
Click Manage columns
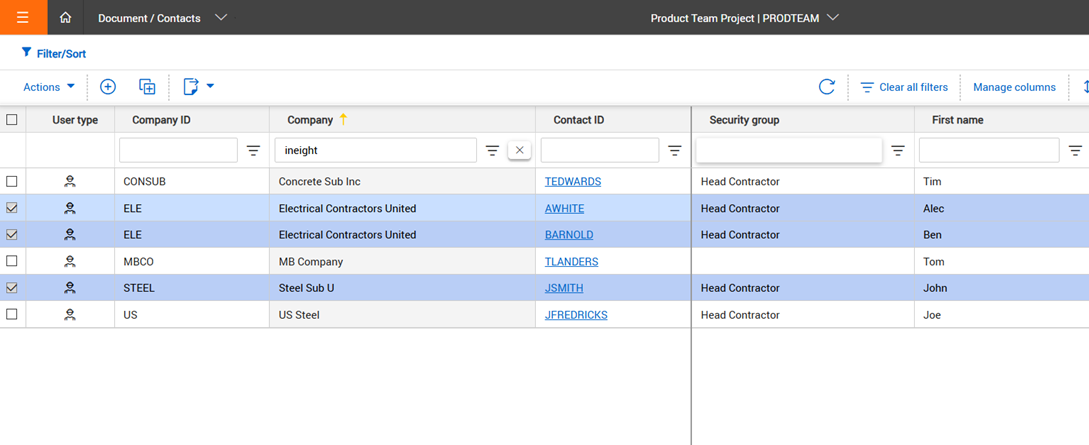click(1014, 87)
